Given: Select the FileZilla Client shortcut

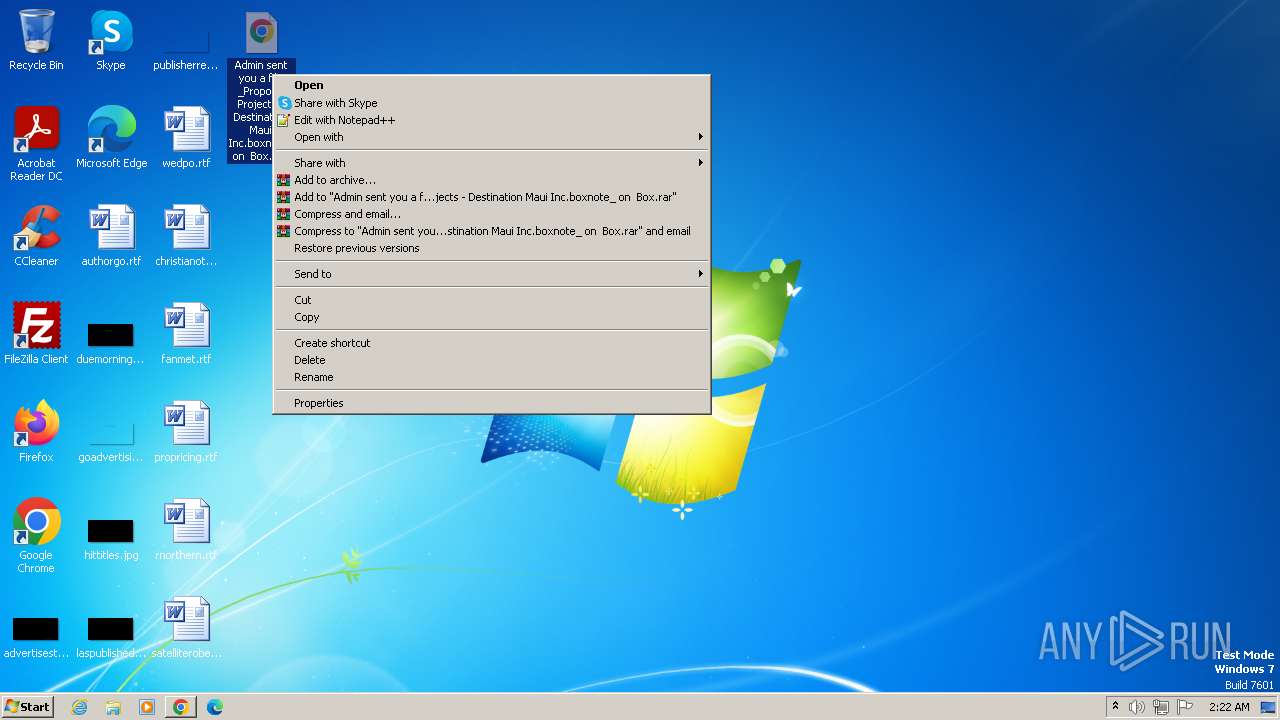Looking at the screenshot, I should (36, 334).
